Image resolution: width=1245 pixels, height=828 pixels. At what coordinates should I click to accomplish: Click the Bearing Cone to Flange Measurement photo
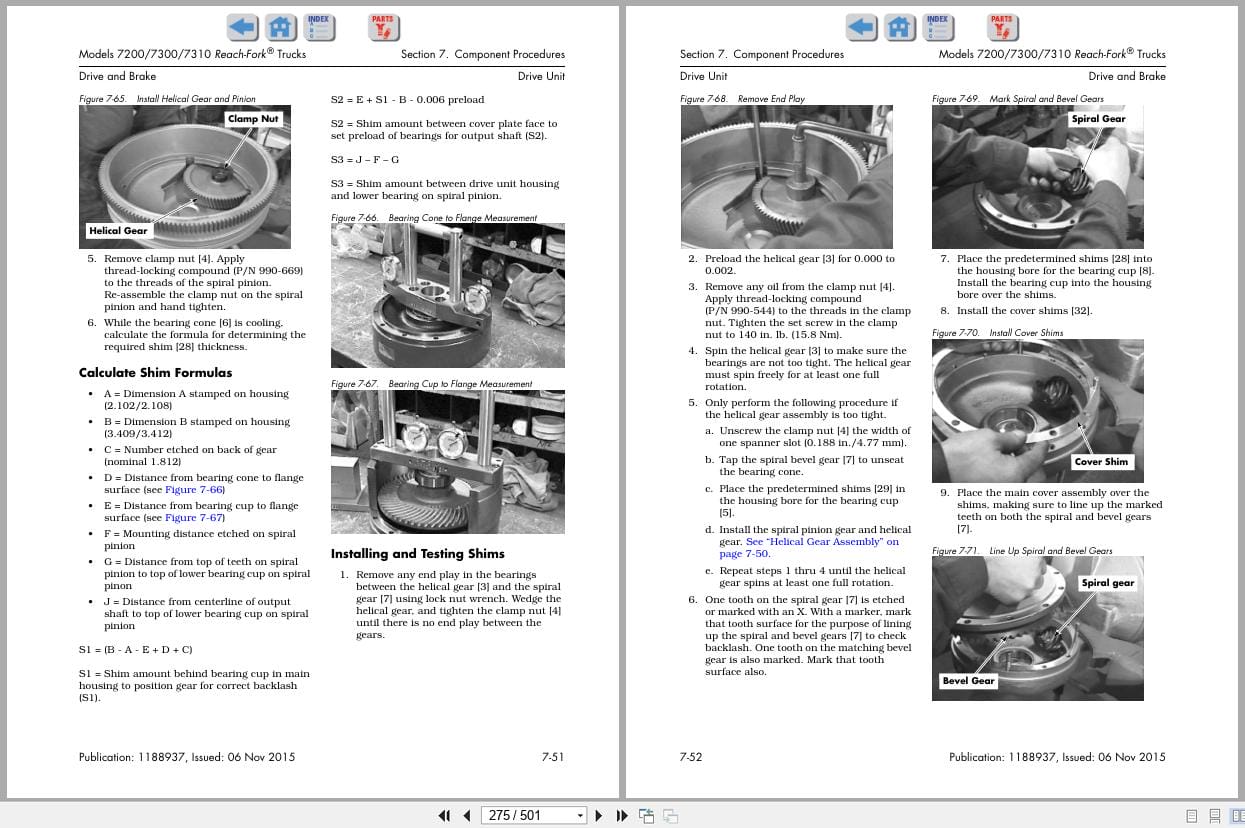coord(447,296)
